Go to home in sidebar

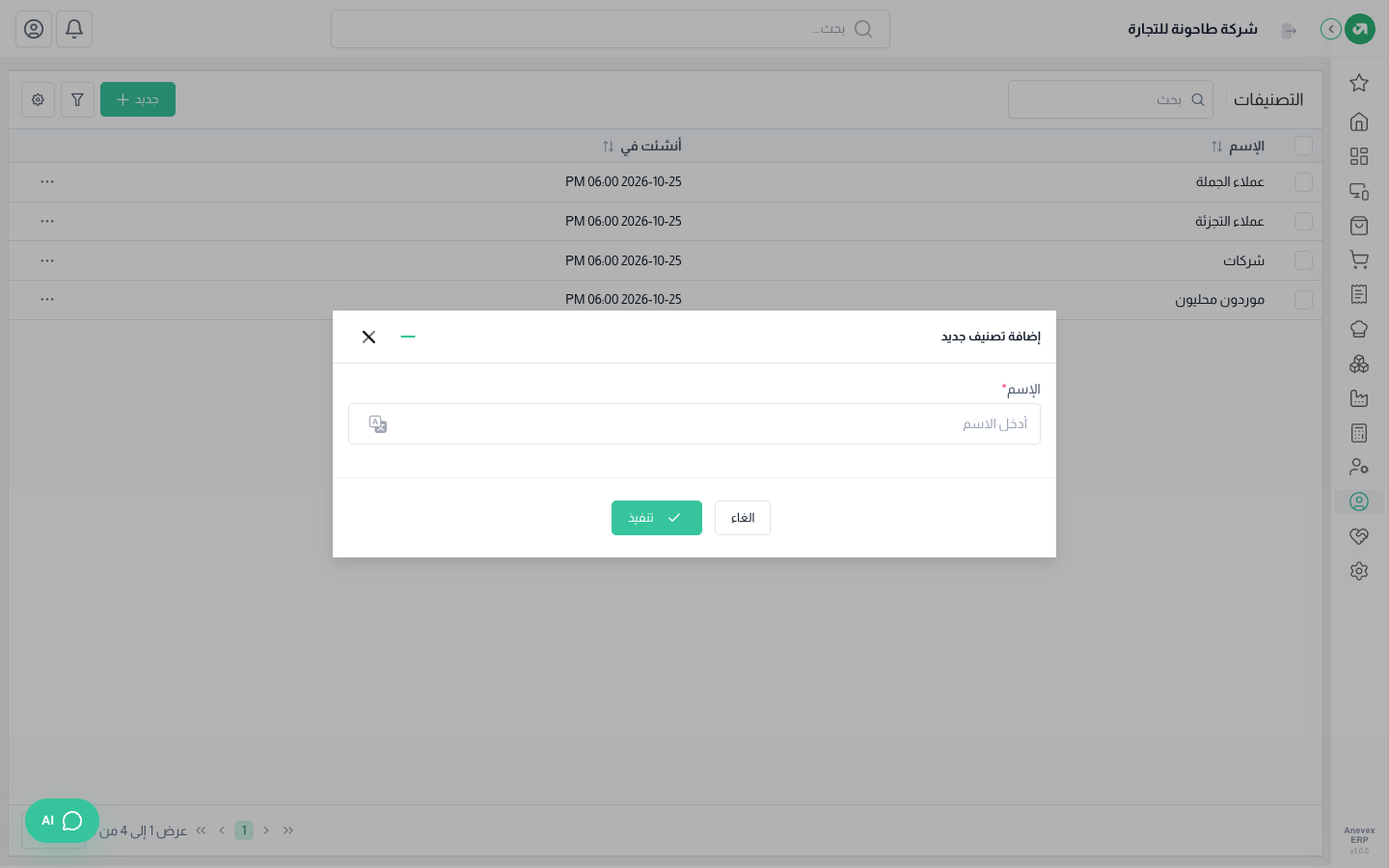click(x=1359, y=122)
